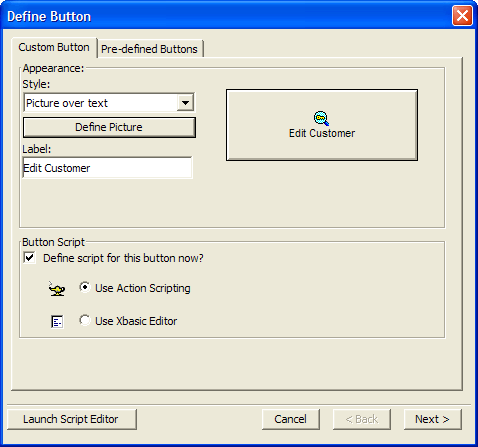
Task: Select Use Action Scripting radio option
Action: pos(85,287)
